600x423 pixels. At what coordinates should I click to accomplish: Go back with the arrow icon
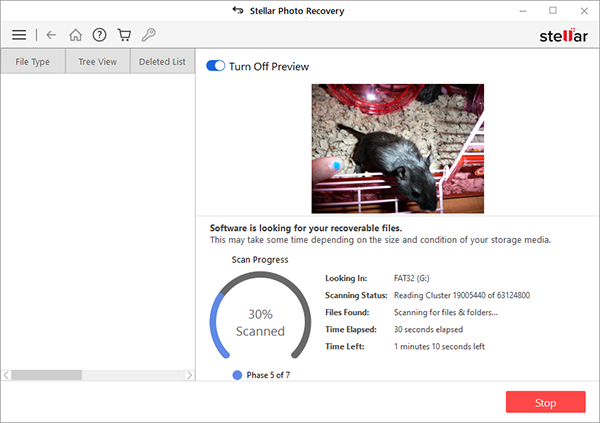(x=51, y=35)
